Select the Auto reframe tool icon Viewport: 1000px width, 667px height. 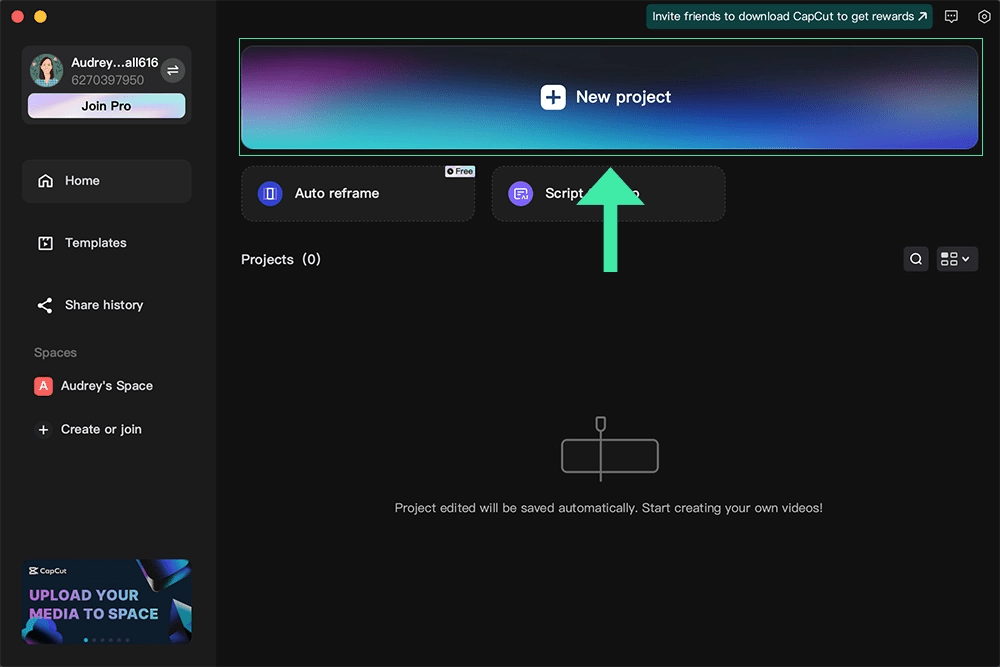tap(268, 193)
